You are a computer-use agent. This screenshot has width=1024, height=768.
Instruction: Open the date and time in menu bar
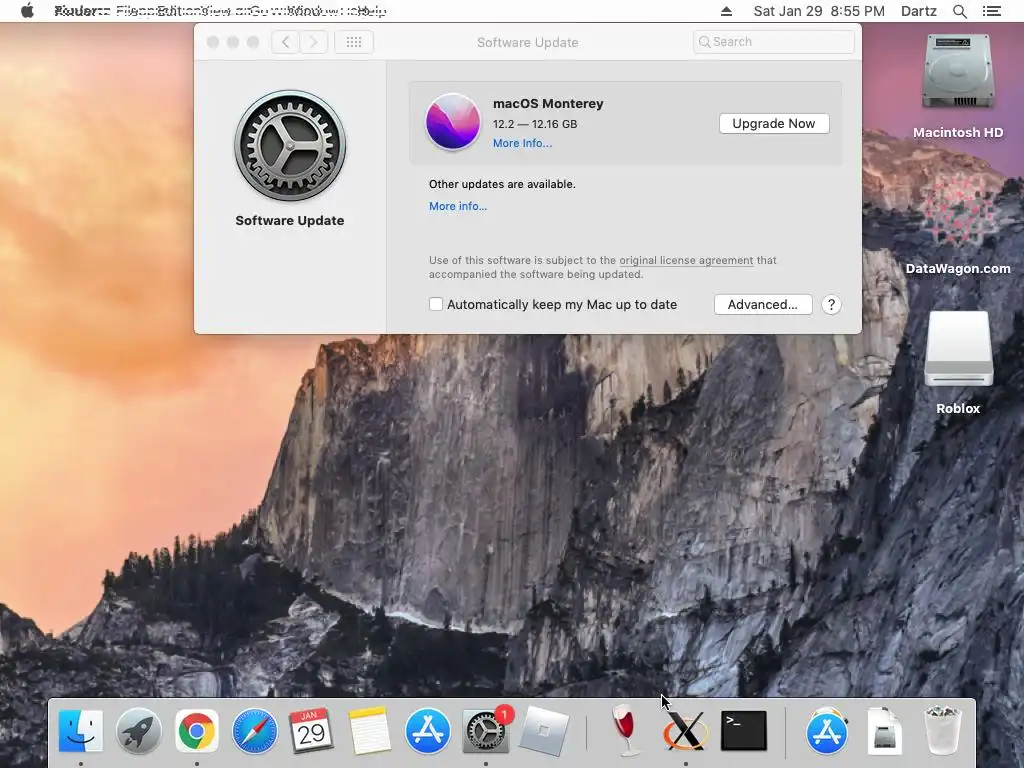pos(819,11)
